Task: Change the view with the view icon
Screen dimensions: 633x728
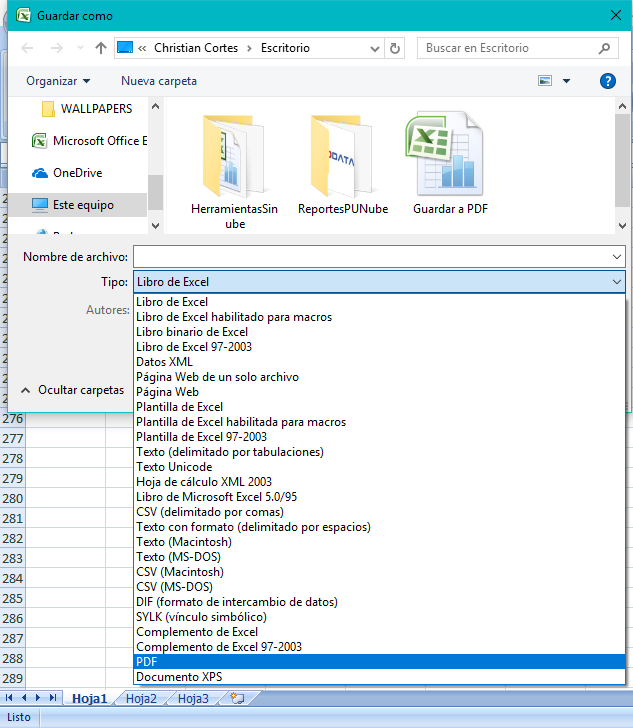Action: click(545, 81)
